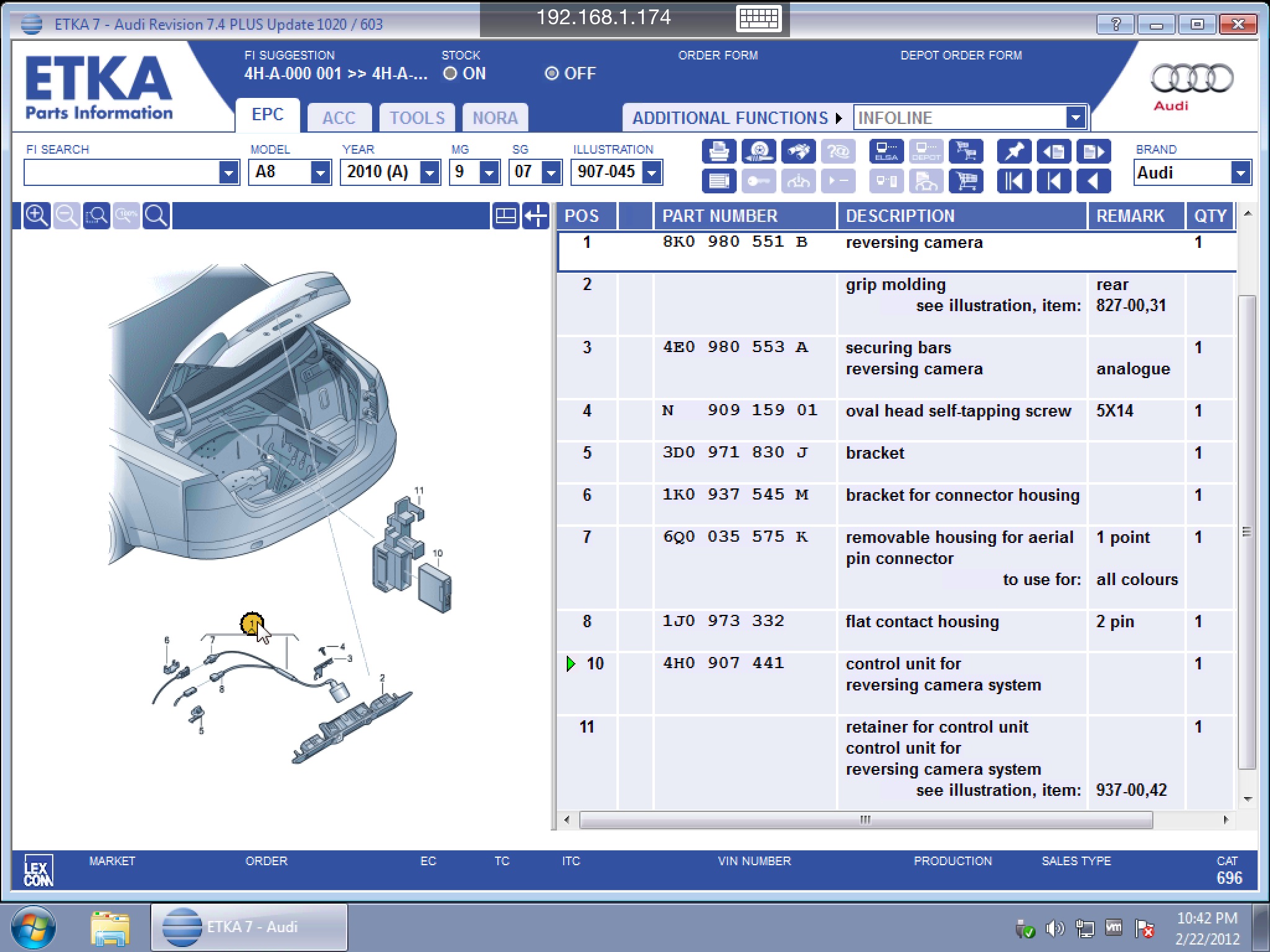
Task: Switch to the EPC tab
Action: point(267,115)
